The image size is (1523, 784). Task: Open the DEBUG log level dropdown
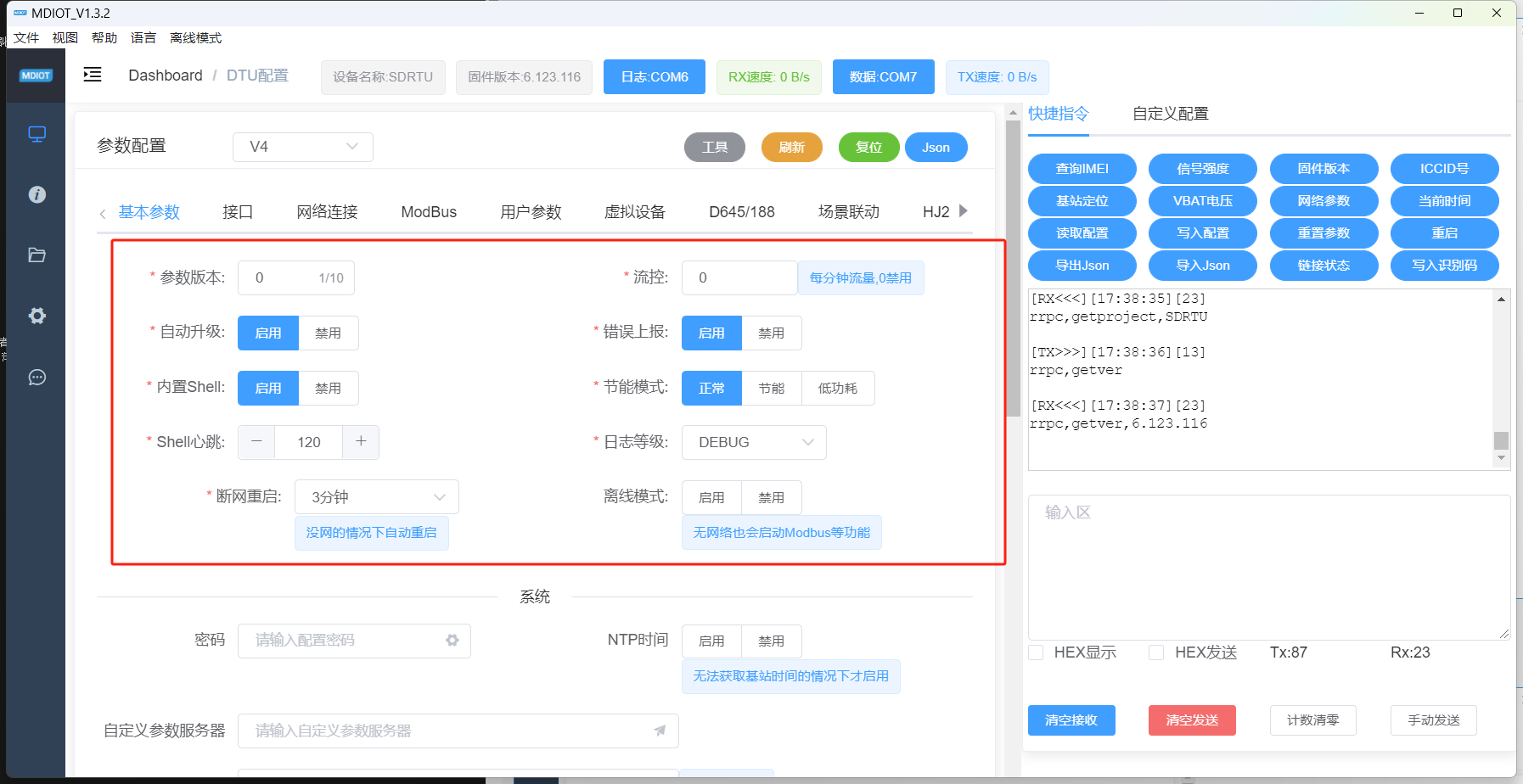(752, 442)
